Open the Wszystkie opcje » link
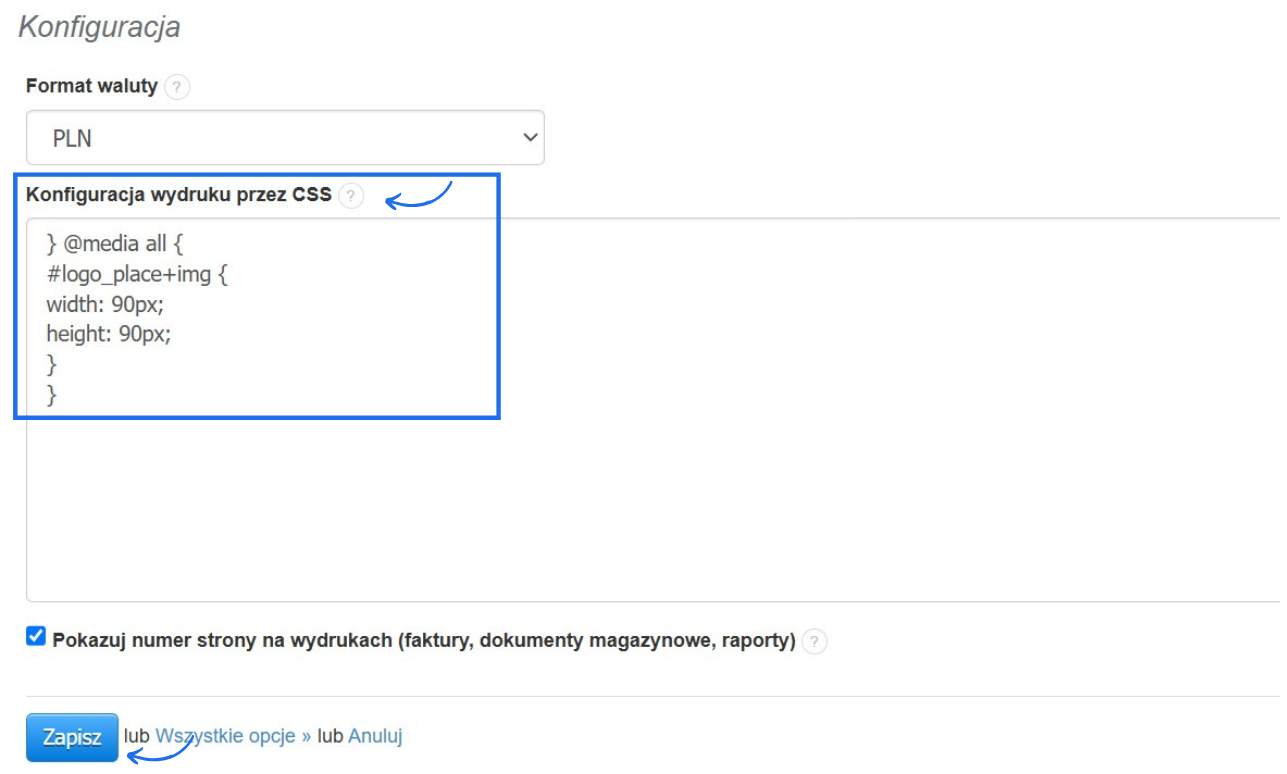The image size is (1287, 774). 233,736
